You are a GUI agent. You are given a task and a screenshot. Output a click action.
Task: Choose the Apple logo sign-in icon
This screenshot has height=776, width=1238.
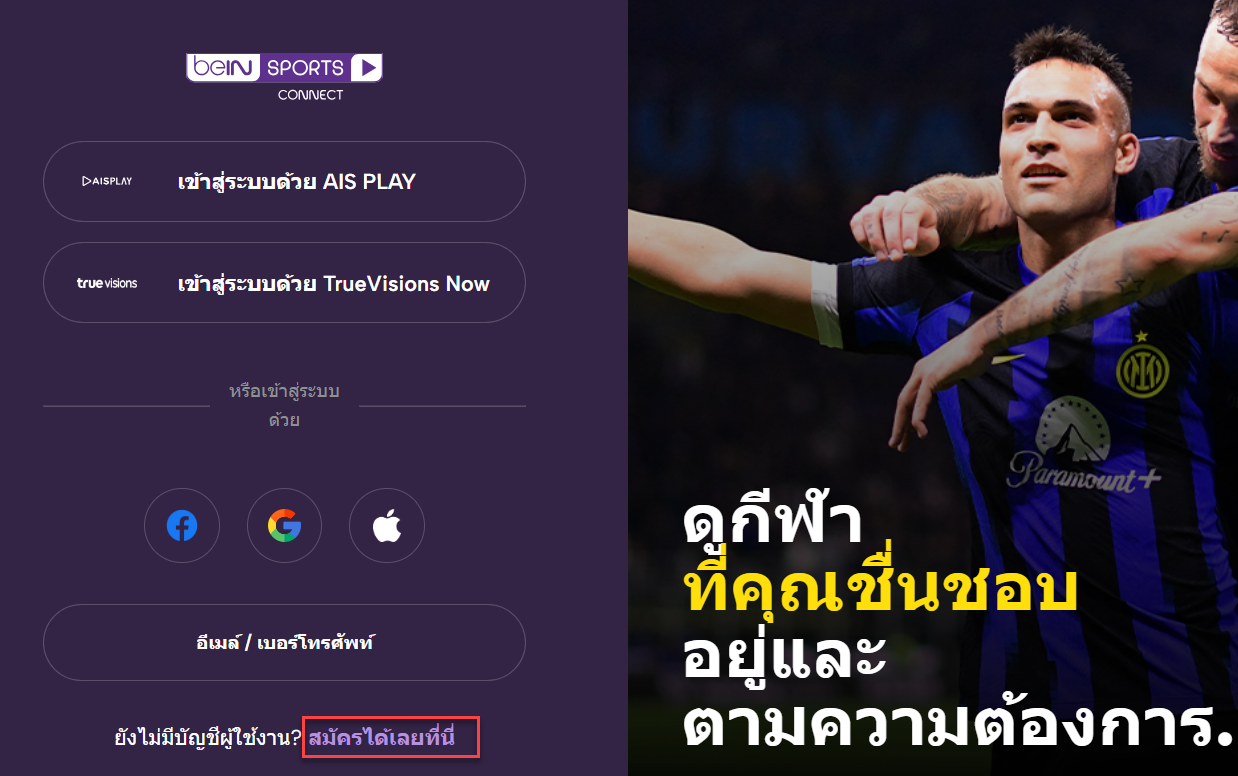coord(387,526)
